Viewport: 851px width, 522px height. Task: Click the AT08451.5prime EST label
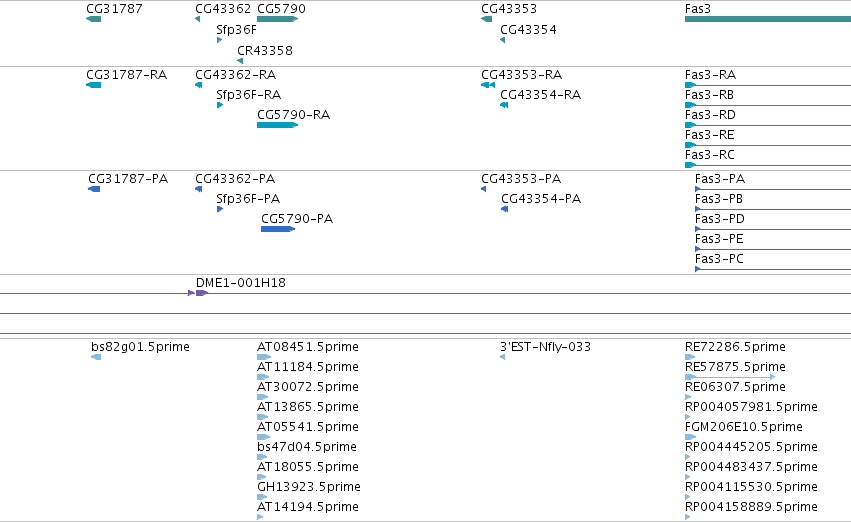pyautogui.click(x=308, y=347)
